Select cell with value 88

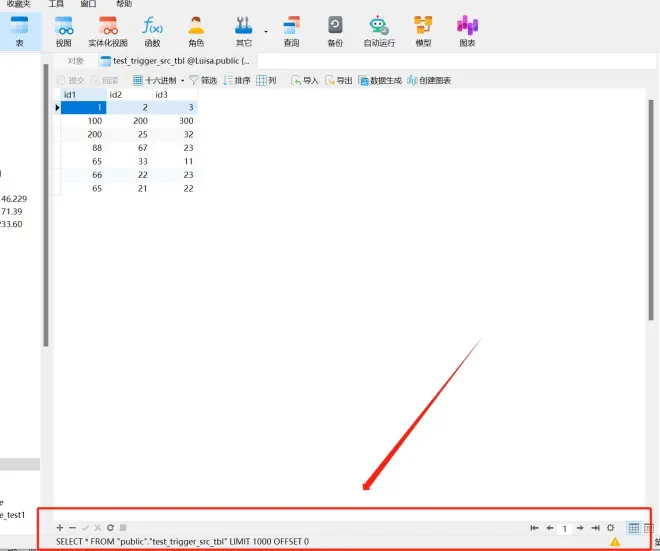pos(83,148)
